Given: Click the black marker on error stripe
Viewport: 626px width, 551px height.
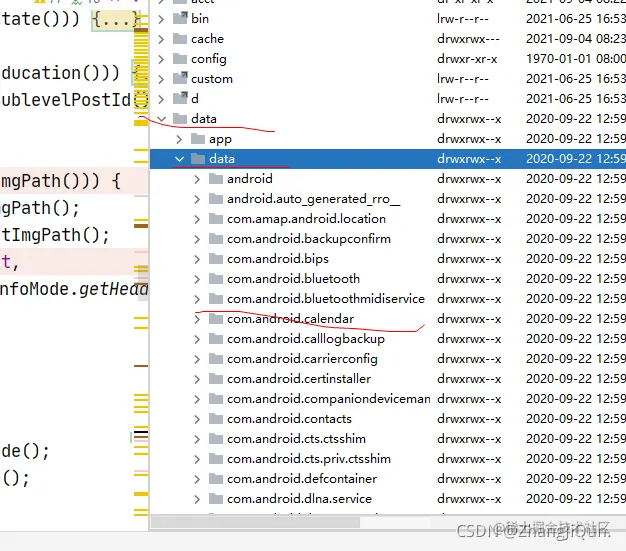Looking at the screenshot, I should pyautogui.click(x=141, y=434).
